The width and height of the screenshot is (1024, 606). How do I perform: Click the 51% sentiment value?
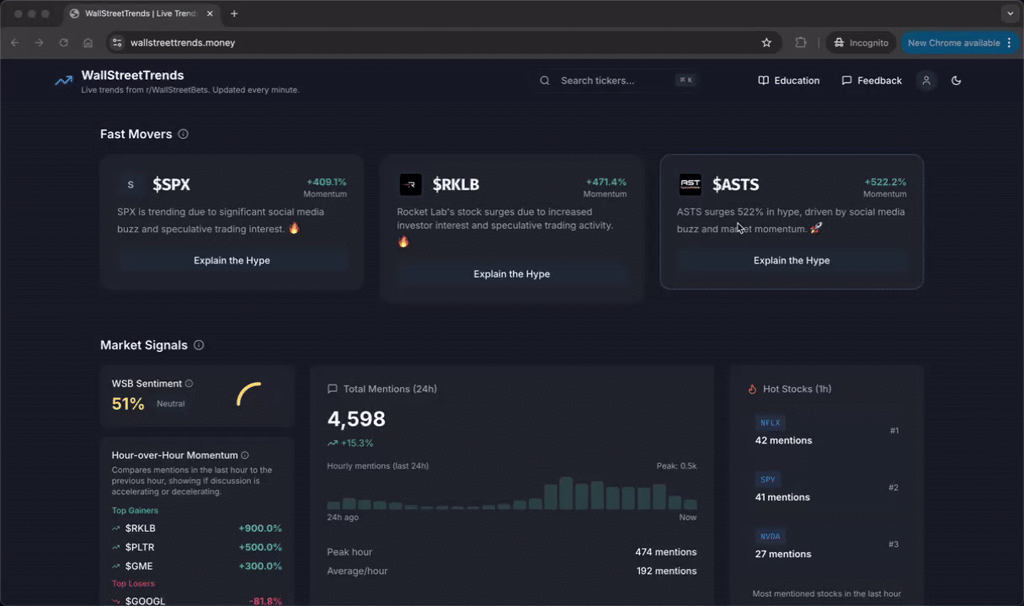pyautogui.click(x=128, y=404)
